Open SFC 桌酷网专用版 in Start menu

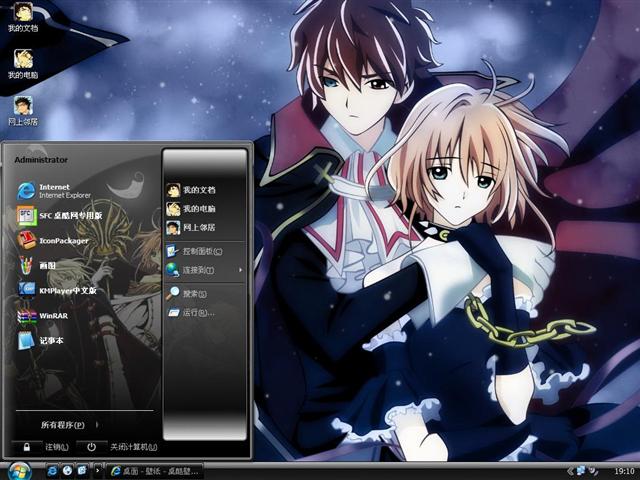pos(60,216)
